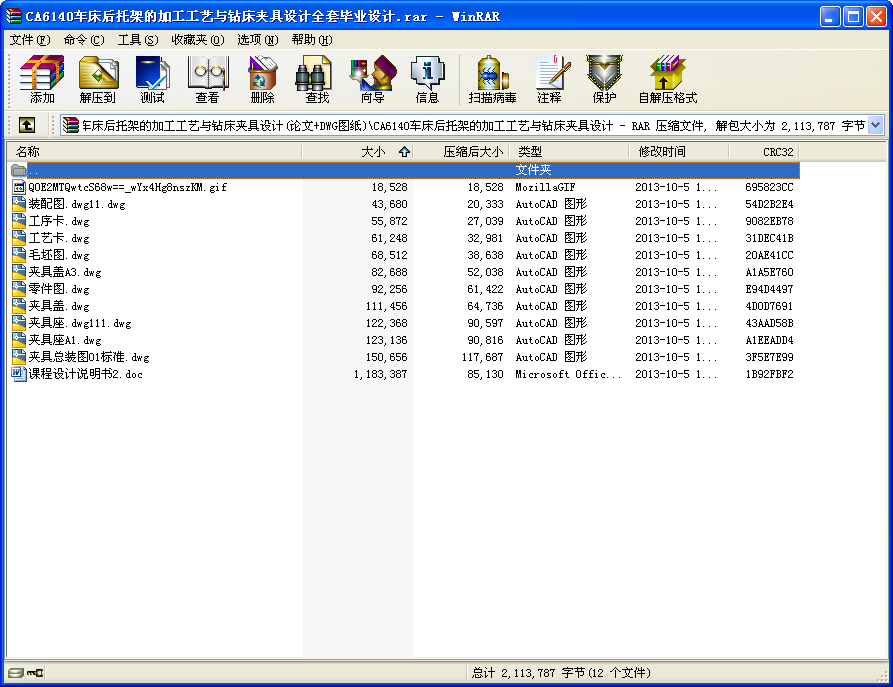
Task: Click the 扫描病毒 (Virus Scan) icon
Action: pyautogui.click(x=492, y=80)
